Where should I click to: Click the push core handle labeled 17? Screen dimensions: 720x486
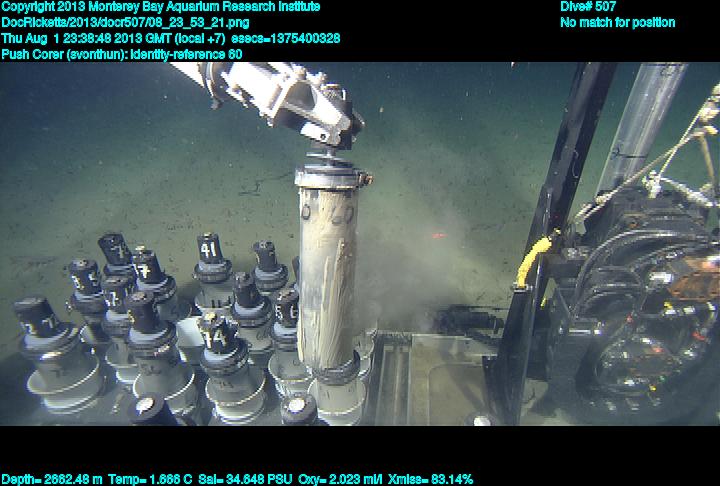(x=147, y=268)
